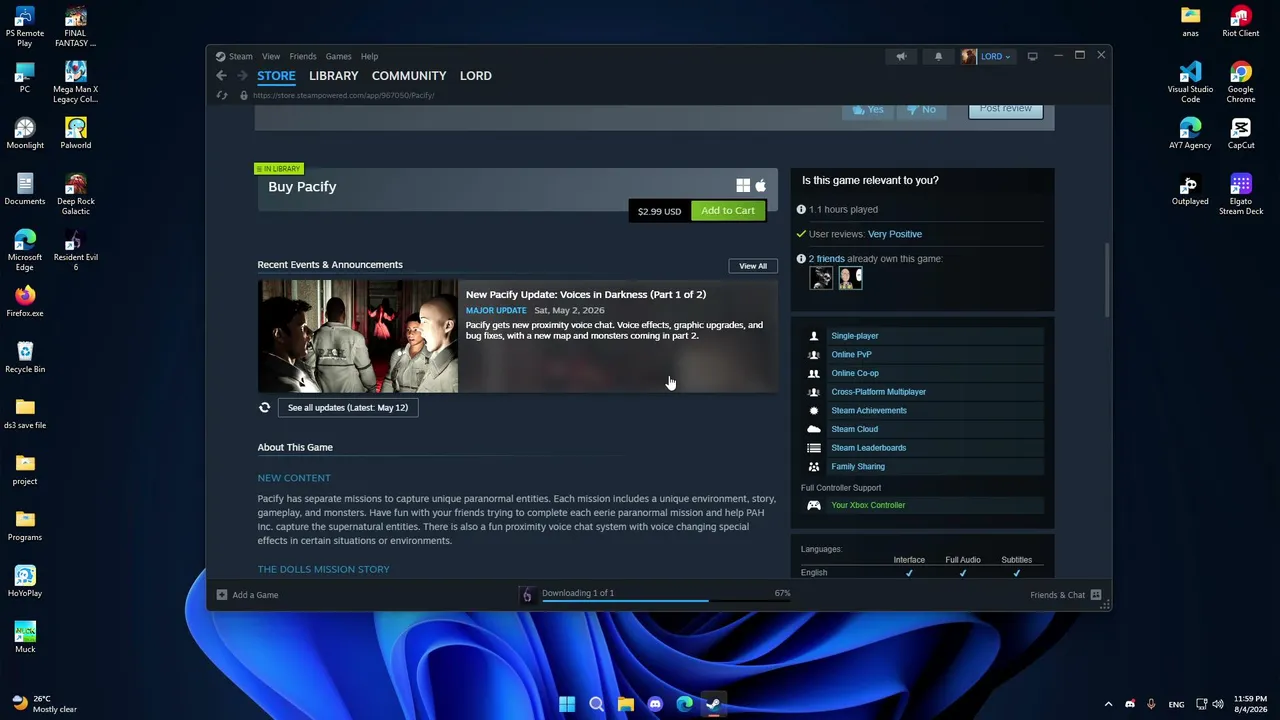Select the CapCut desktop icon
This screenshot has width=1280, height=720.
pos(1241,133)
